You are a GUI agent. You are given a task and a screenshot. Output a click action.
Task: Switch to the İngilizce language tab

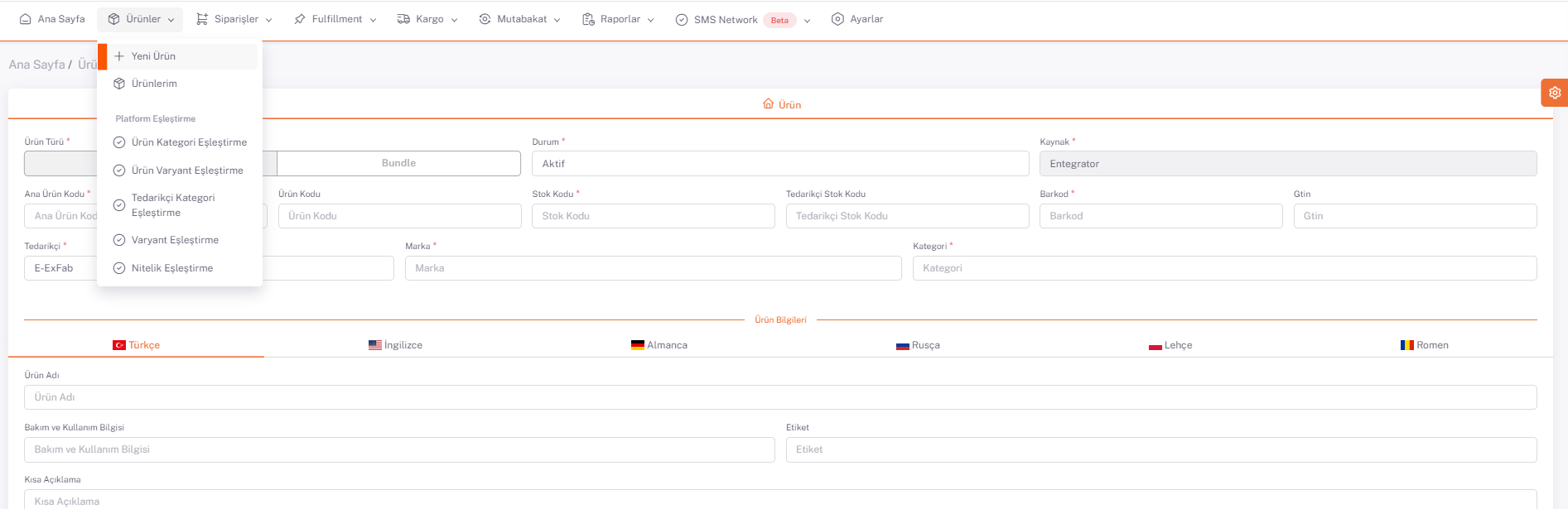point(395,345)
